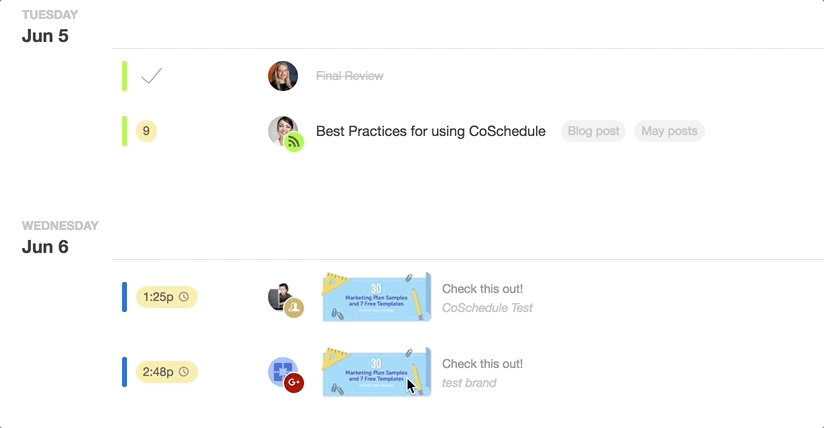Select the Best Practices author avatar

tap(282, 130)
